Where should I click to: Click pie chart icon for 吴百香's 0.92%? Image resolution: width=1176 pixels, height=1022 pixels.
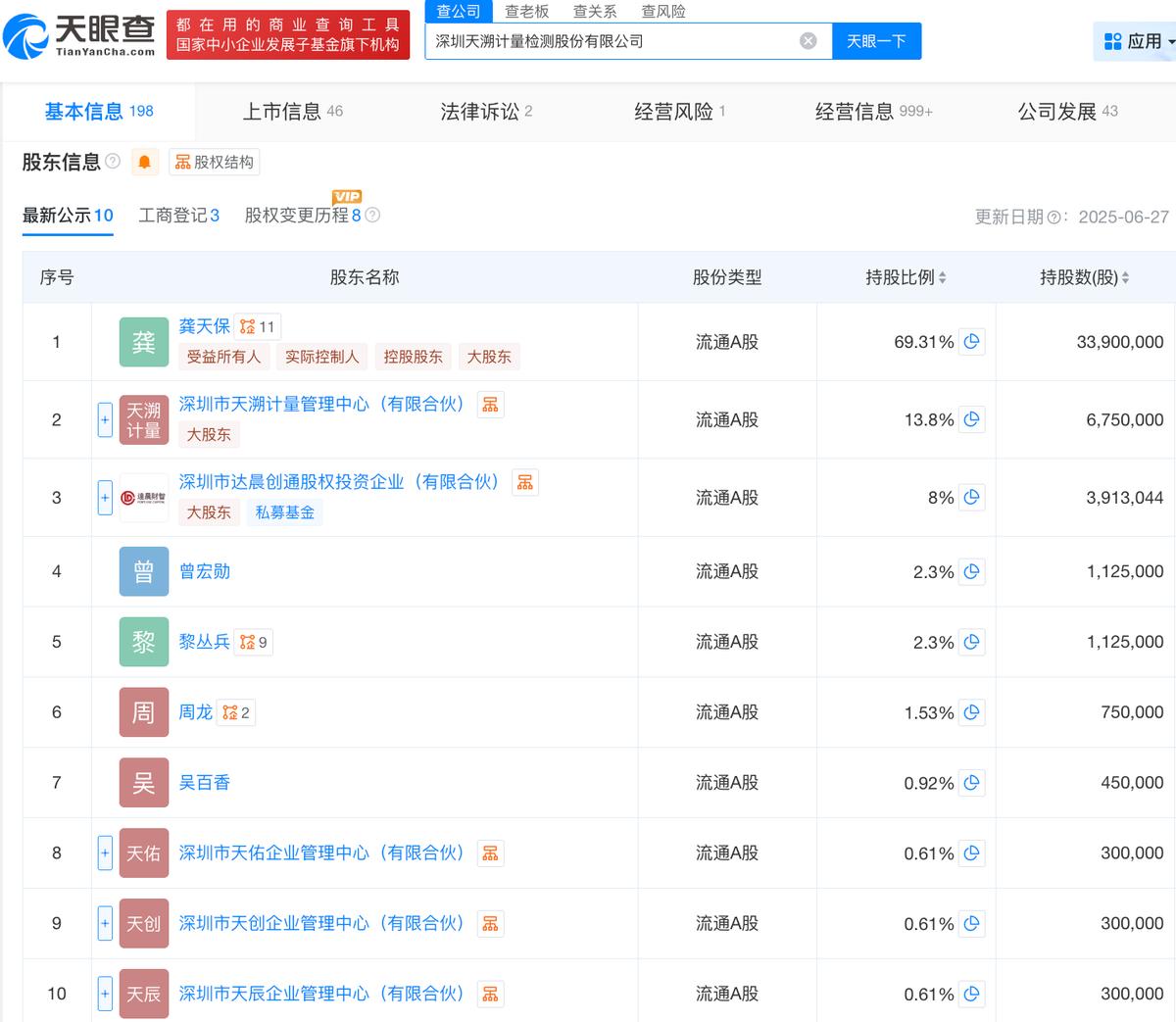point(971,783)
